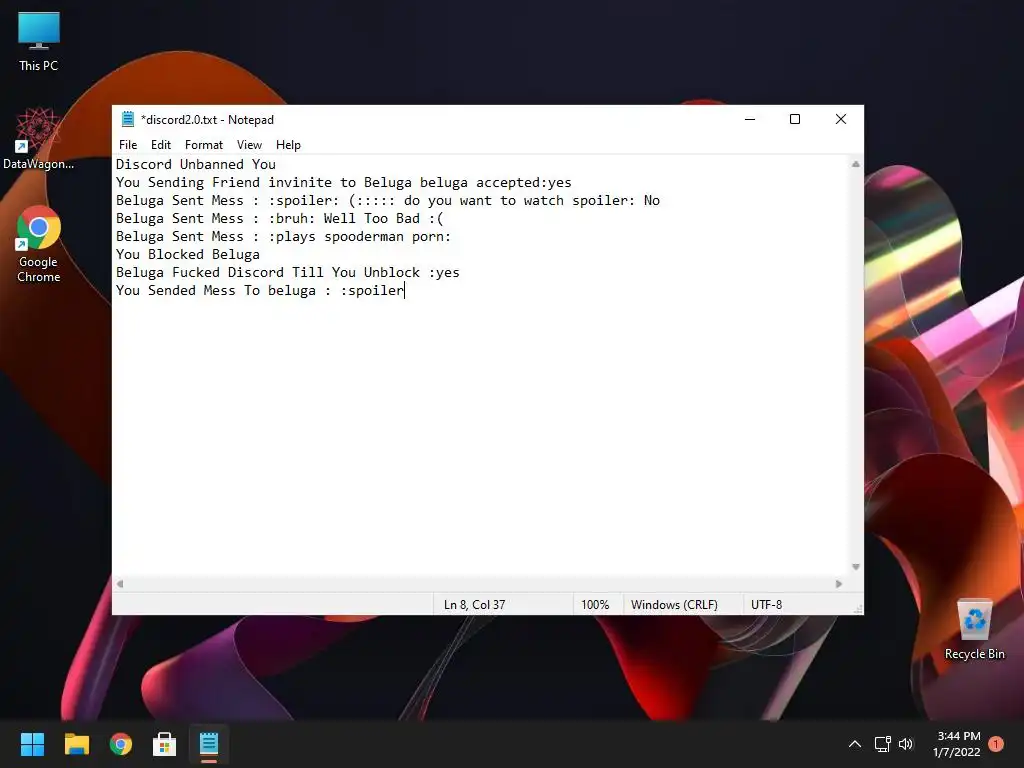Open File Explorer from the taskbar

pos(76,744)
